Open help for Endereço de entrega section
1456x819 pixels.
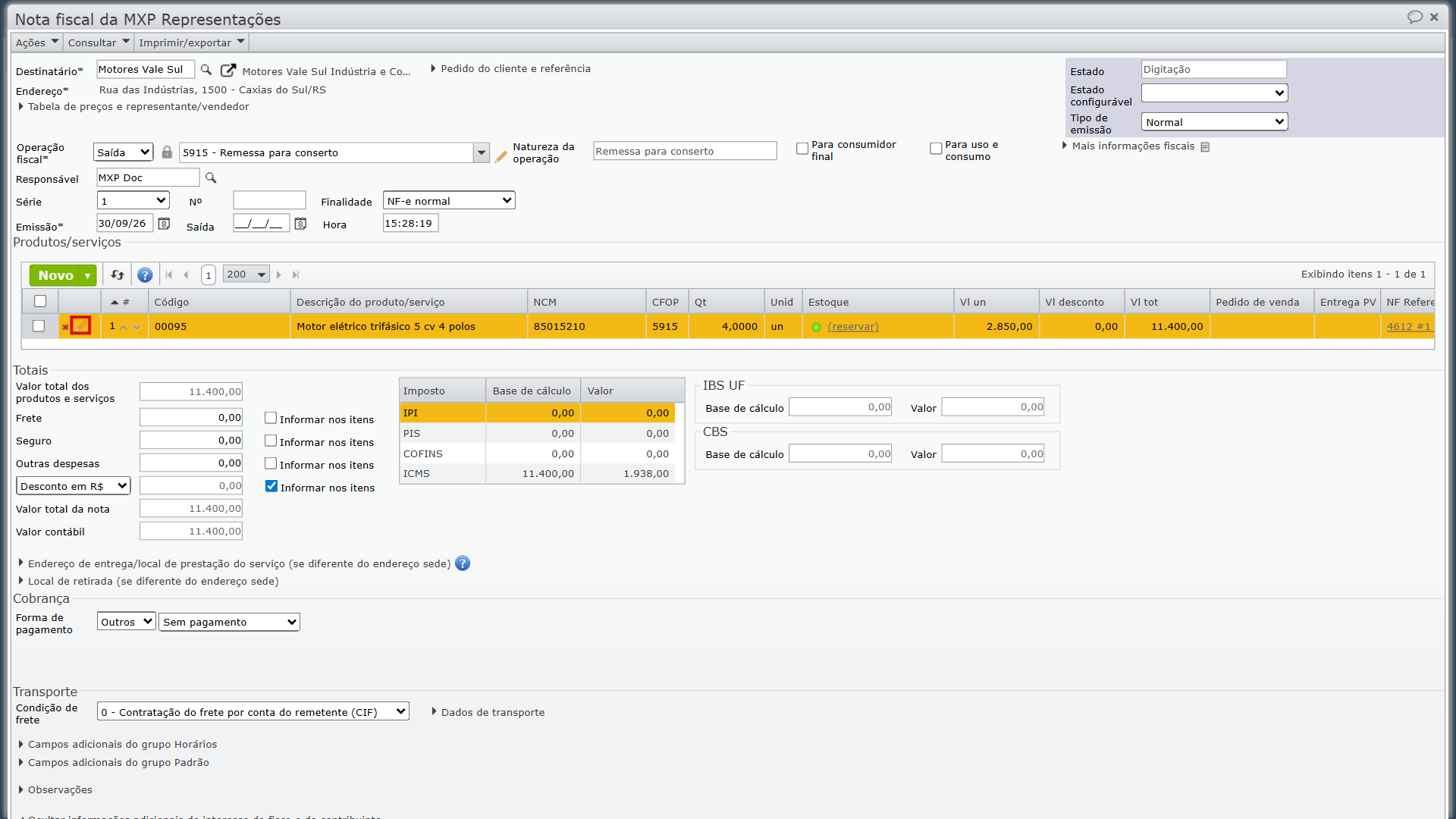463,563
